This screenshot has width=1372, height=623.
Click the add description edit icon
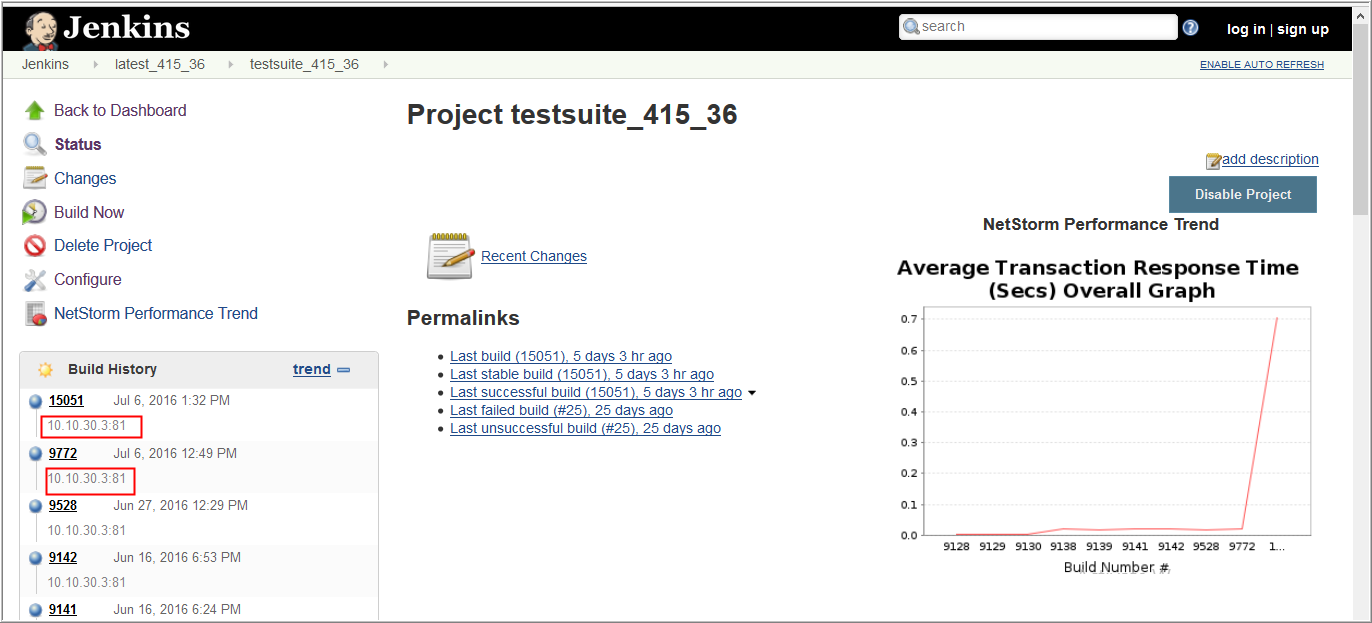(1214, 160)
